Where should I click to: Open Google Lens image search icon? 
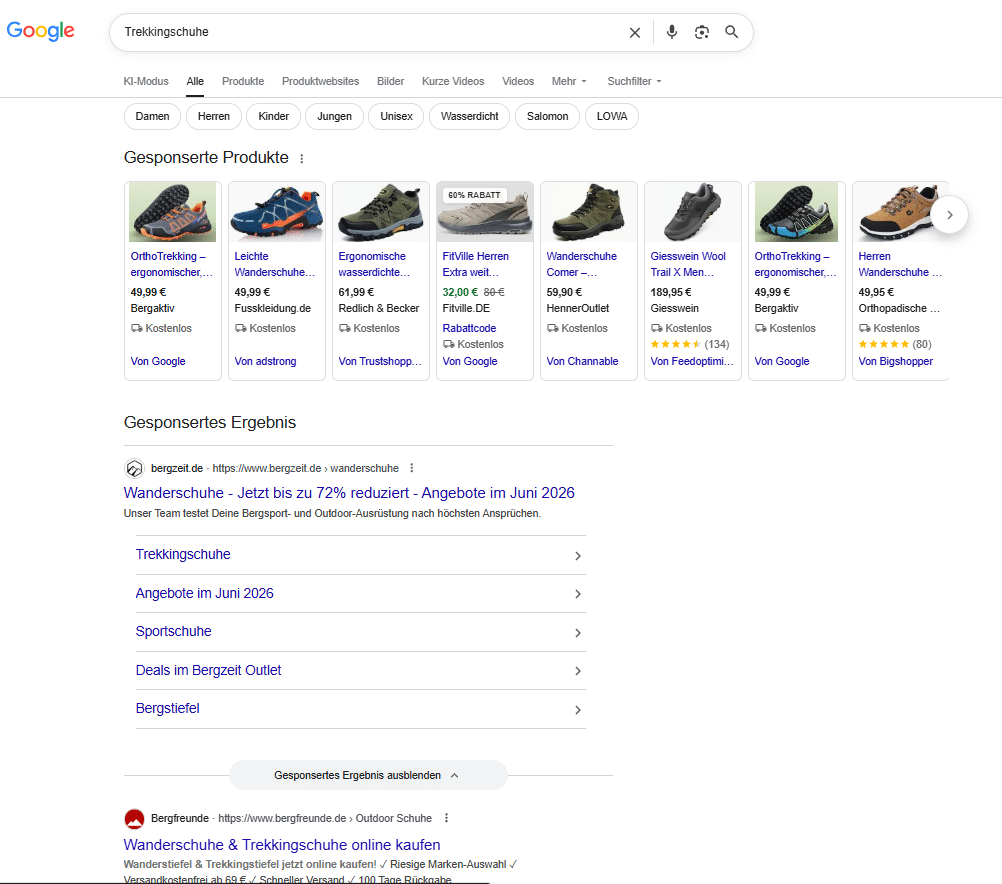coord(702,32)
